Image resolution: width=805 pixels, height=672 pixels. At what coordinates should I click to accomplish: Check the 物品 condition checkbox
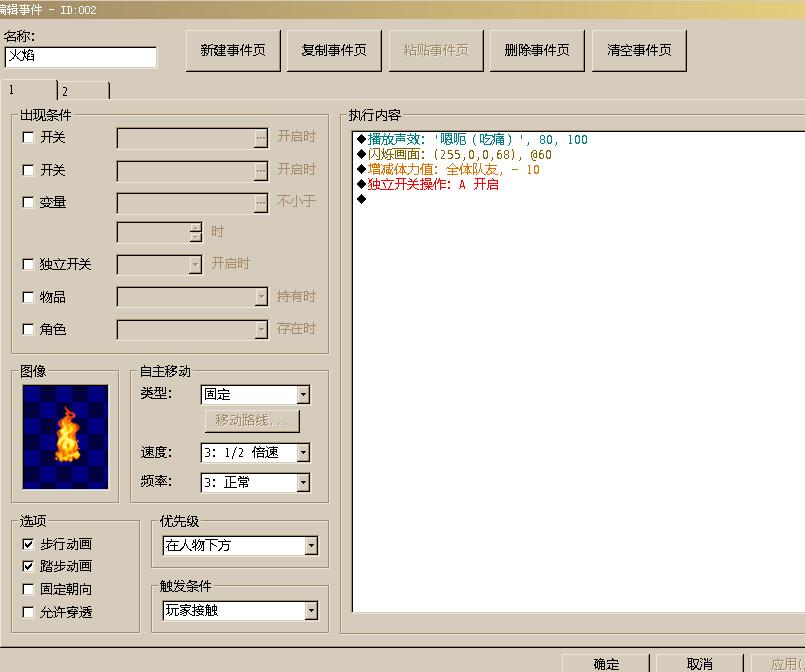pos(28,297)
